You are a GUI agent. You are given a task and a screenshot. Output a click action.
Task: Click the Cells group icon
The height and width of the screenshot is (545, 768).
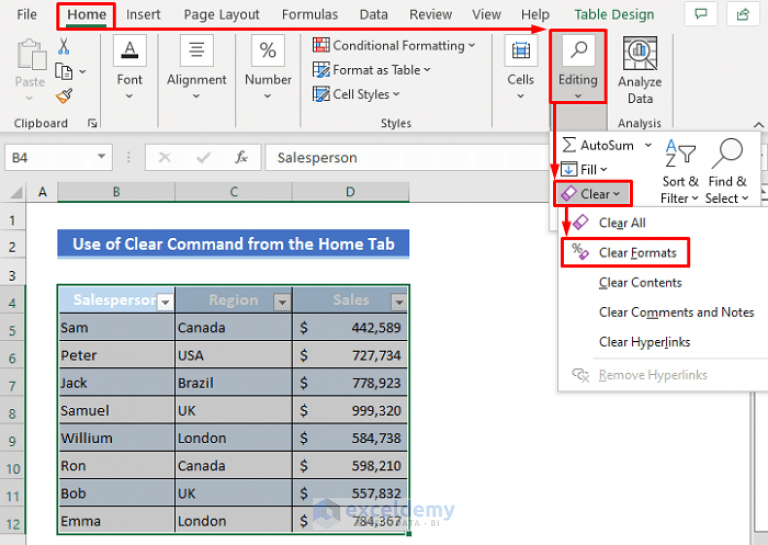[521, 50]
